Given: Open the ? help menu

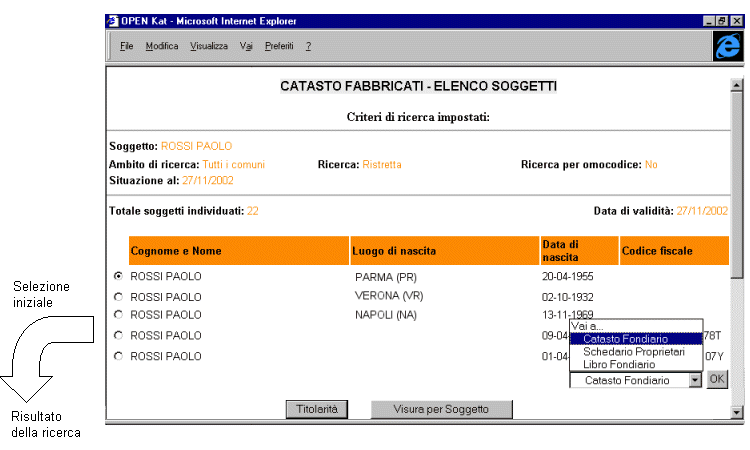Looking at the screenshot, I should click(308, 47).
